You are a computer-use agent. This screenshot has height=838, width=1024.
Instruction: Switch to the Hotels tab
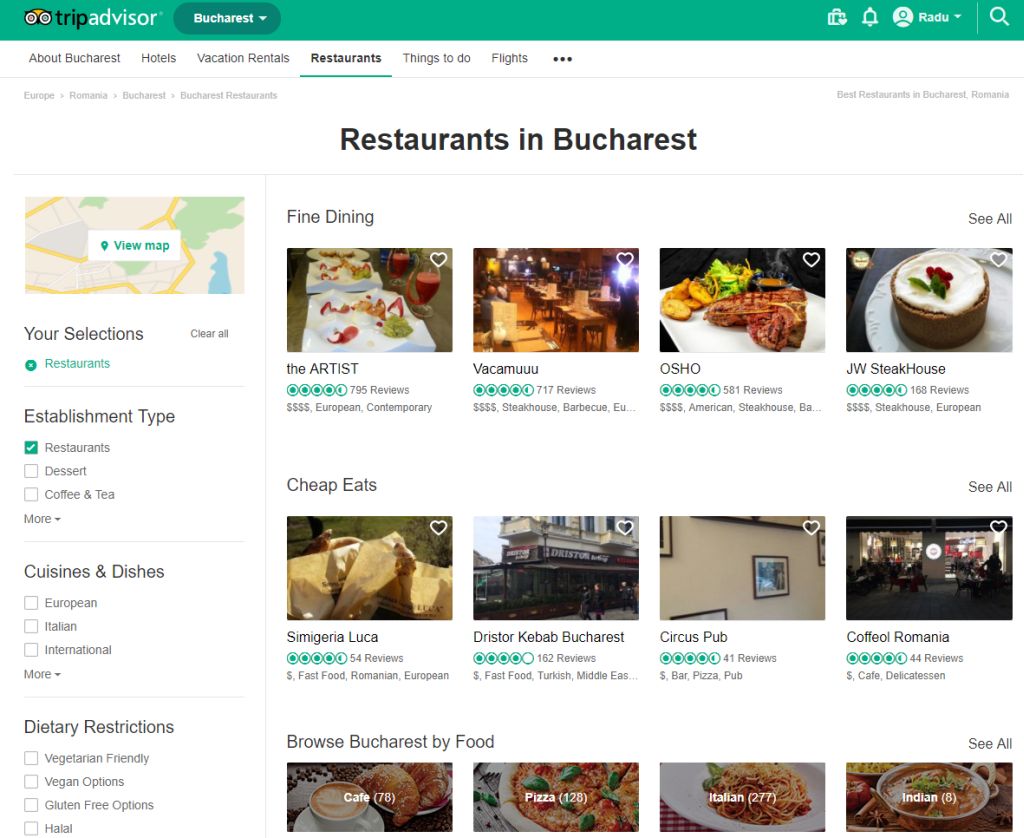(158, 58)
